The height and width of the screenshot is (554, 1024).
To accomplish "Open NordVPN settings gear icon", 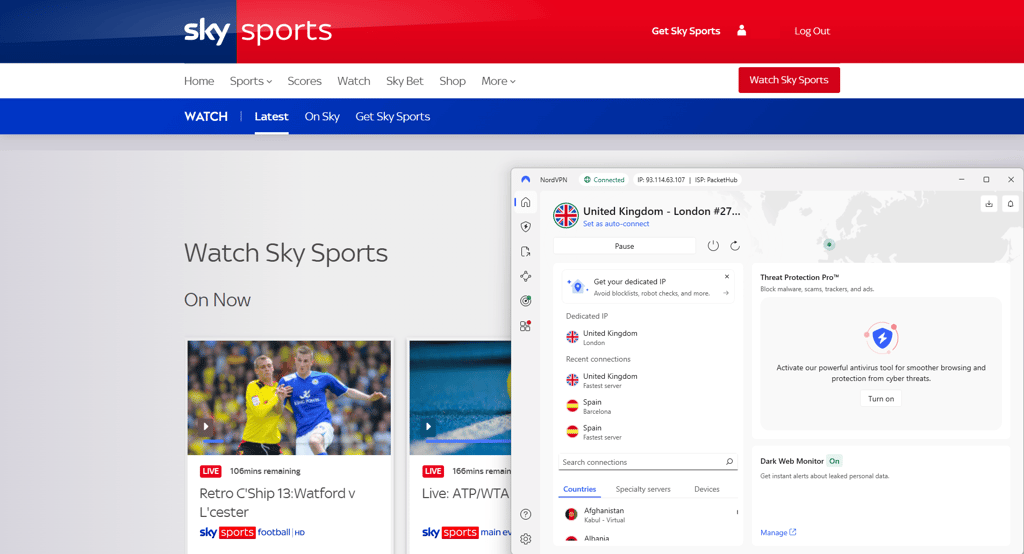I will 526,539.
